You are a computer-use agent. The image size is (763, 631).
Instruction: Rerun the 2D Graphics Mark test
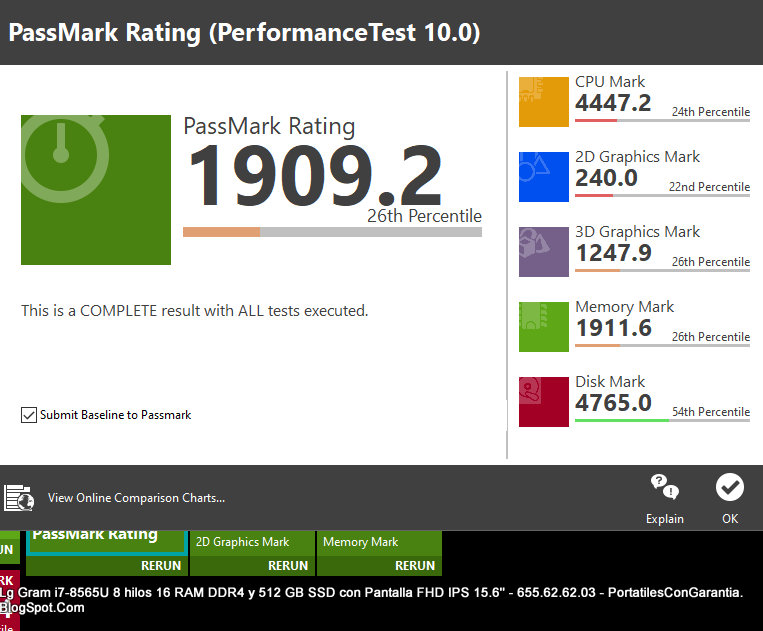pyautogui.click(x=288, y=565)
